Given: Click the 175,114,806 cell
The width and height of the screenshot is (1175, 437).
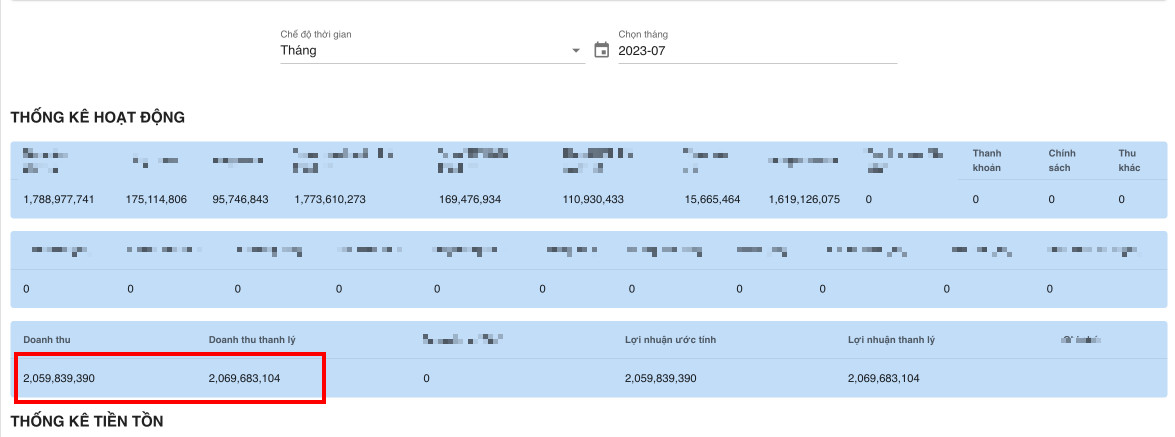Looking at the screenshot, I should pos(156,200).
